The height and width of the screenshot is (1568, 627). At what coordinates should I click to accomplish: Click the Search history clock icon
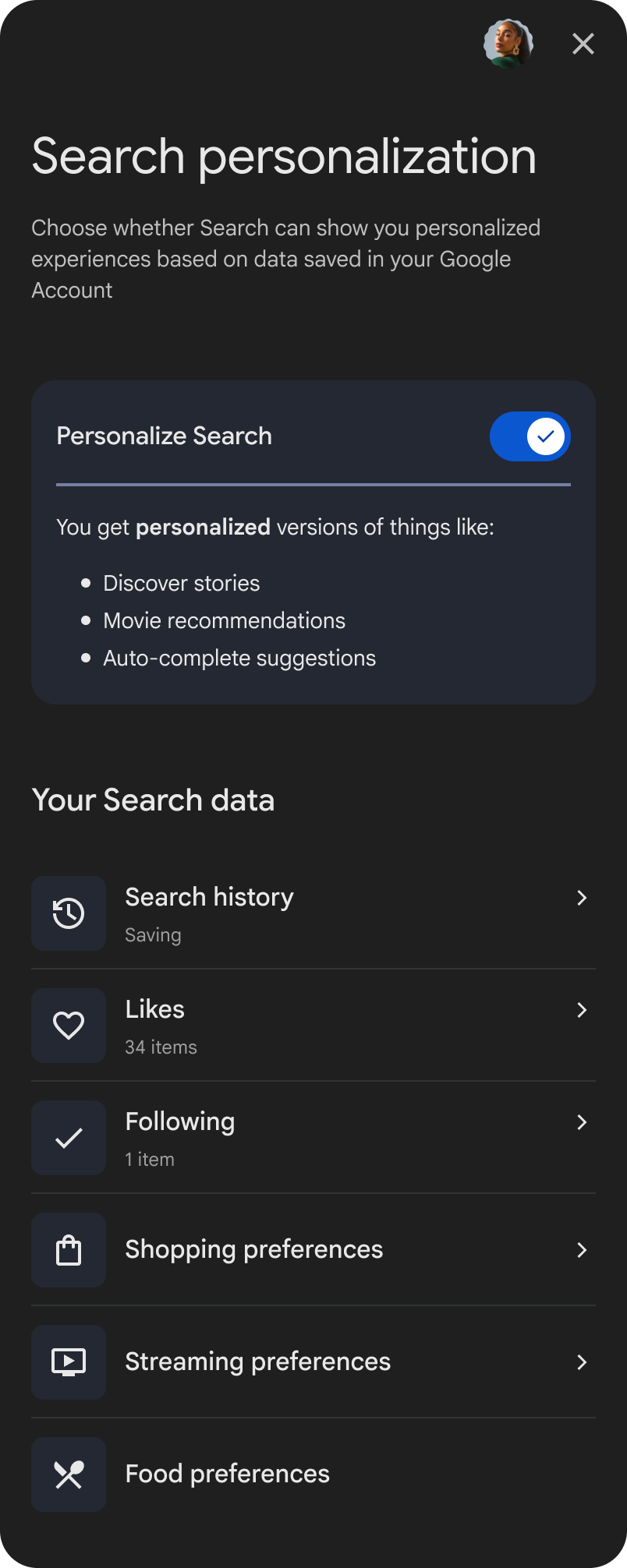tap(69, 913)
